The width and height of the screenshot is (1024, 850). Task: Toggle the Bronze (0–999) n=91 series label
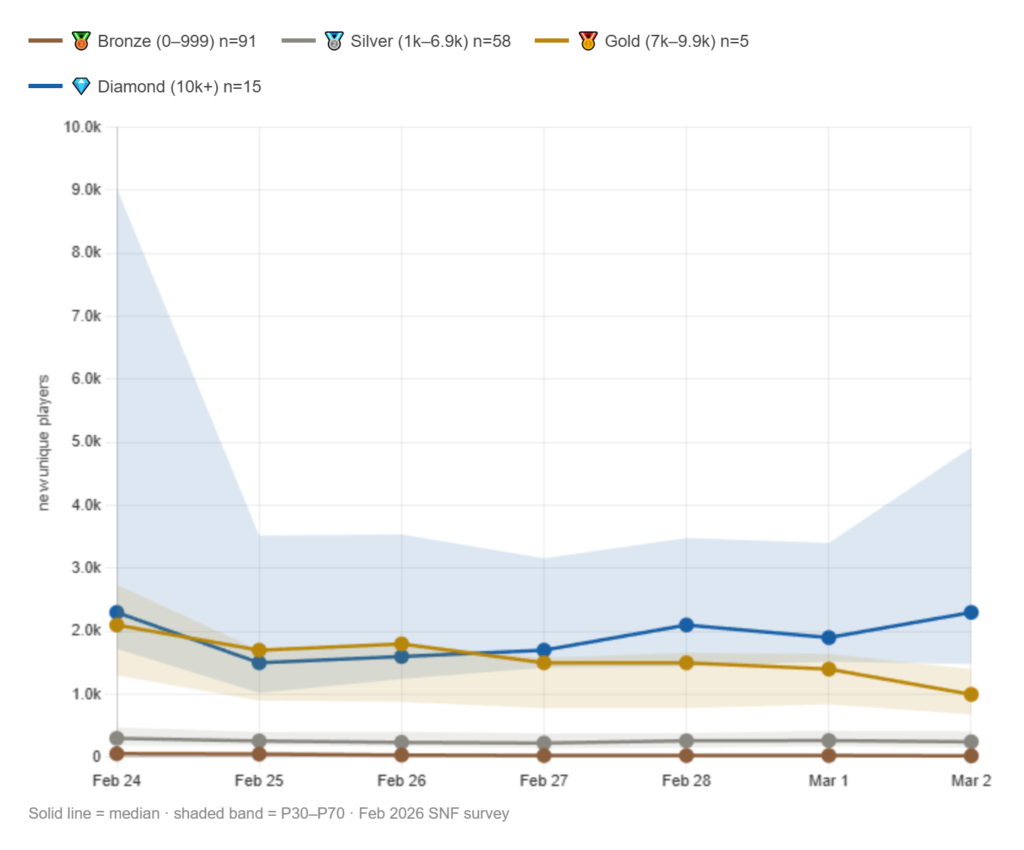click(x=177, y=41)
